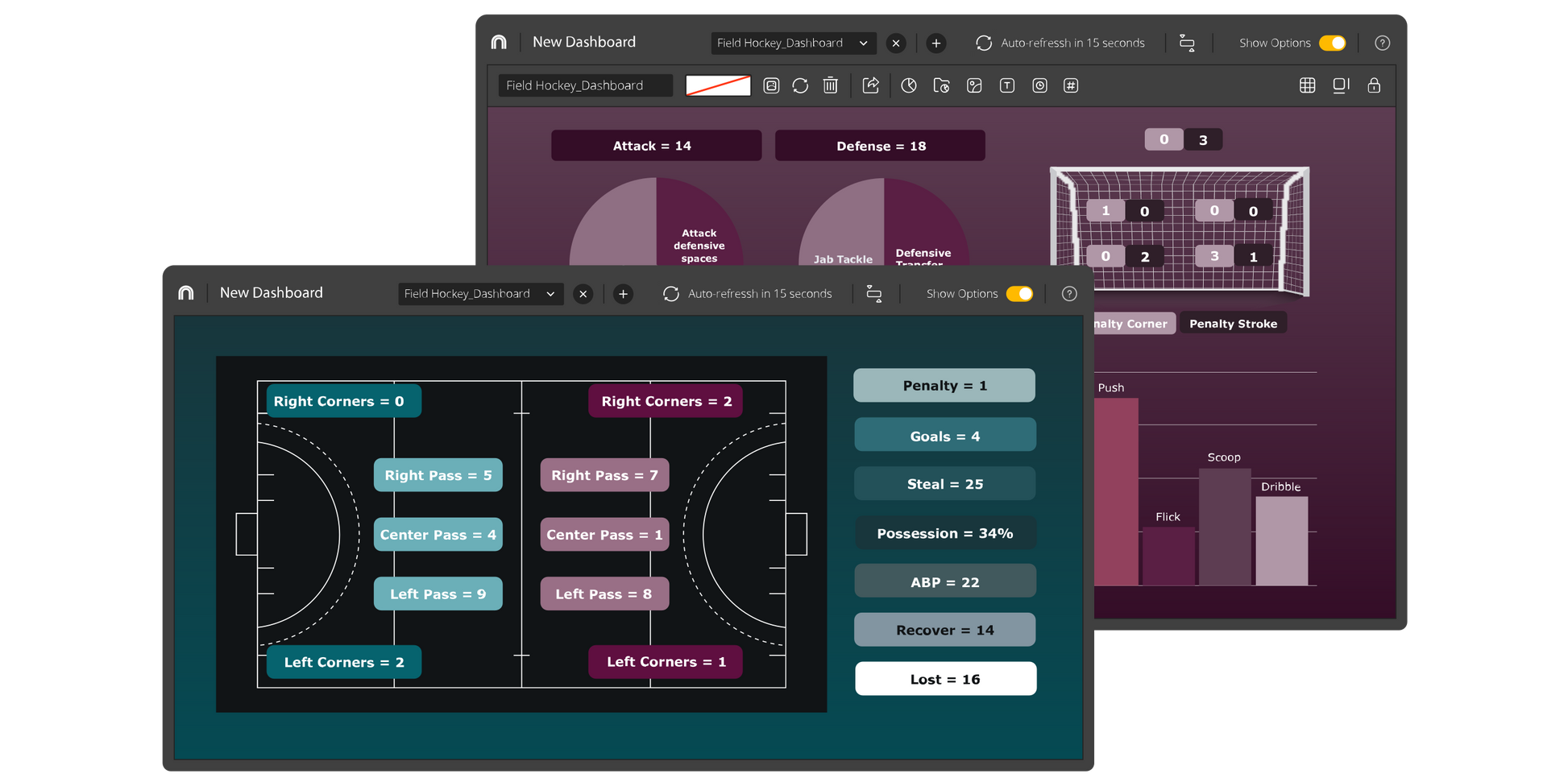This screenshot has width=1568, height=782.
Task: Click the Lost = 16 white button
Action: tap(945, 679)
